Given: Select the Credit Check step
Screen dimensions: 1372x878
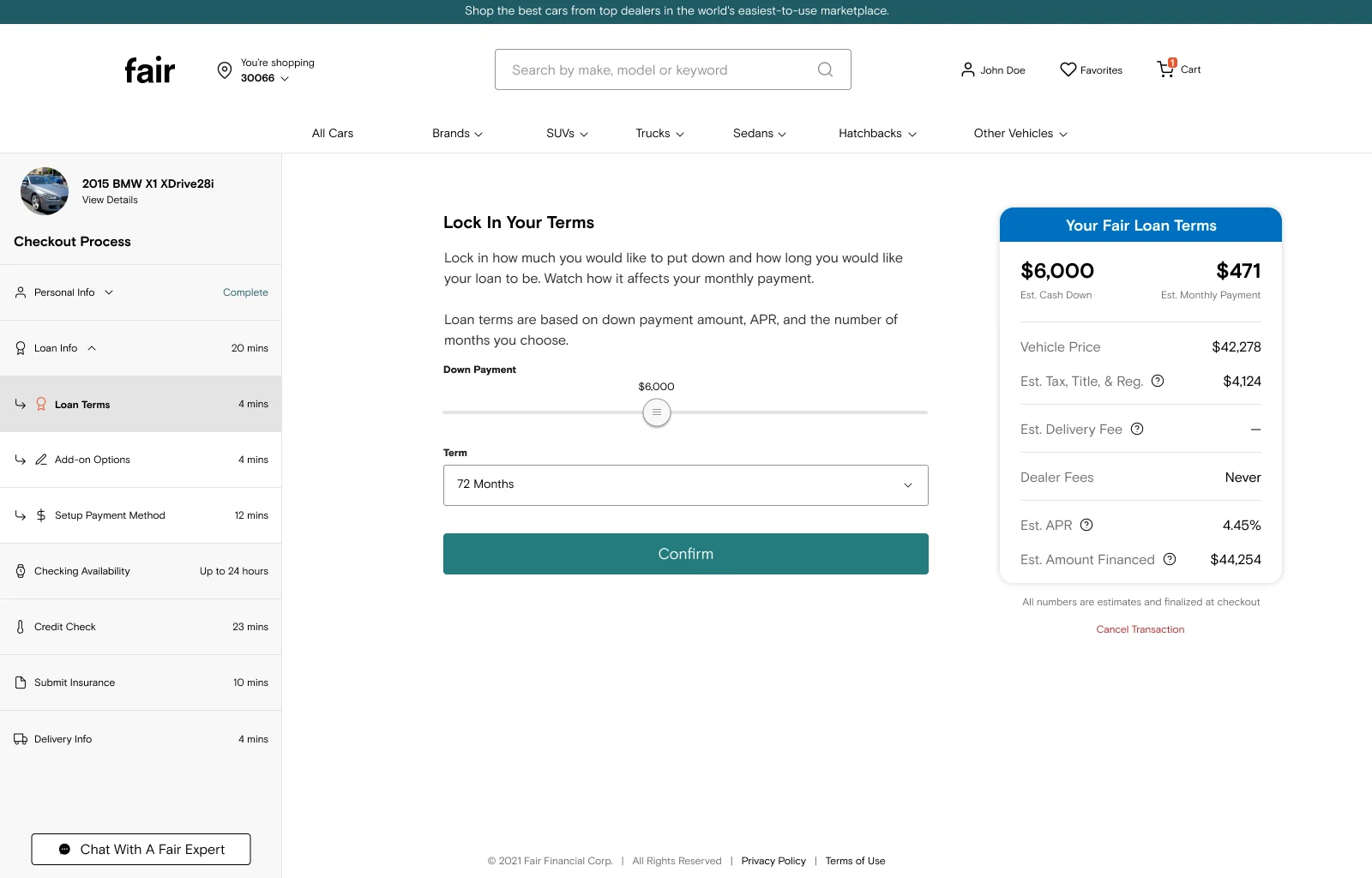Looking at the screenshot, I should [x=141, y=627].
